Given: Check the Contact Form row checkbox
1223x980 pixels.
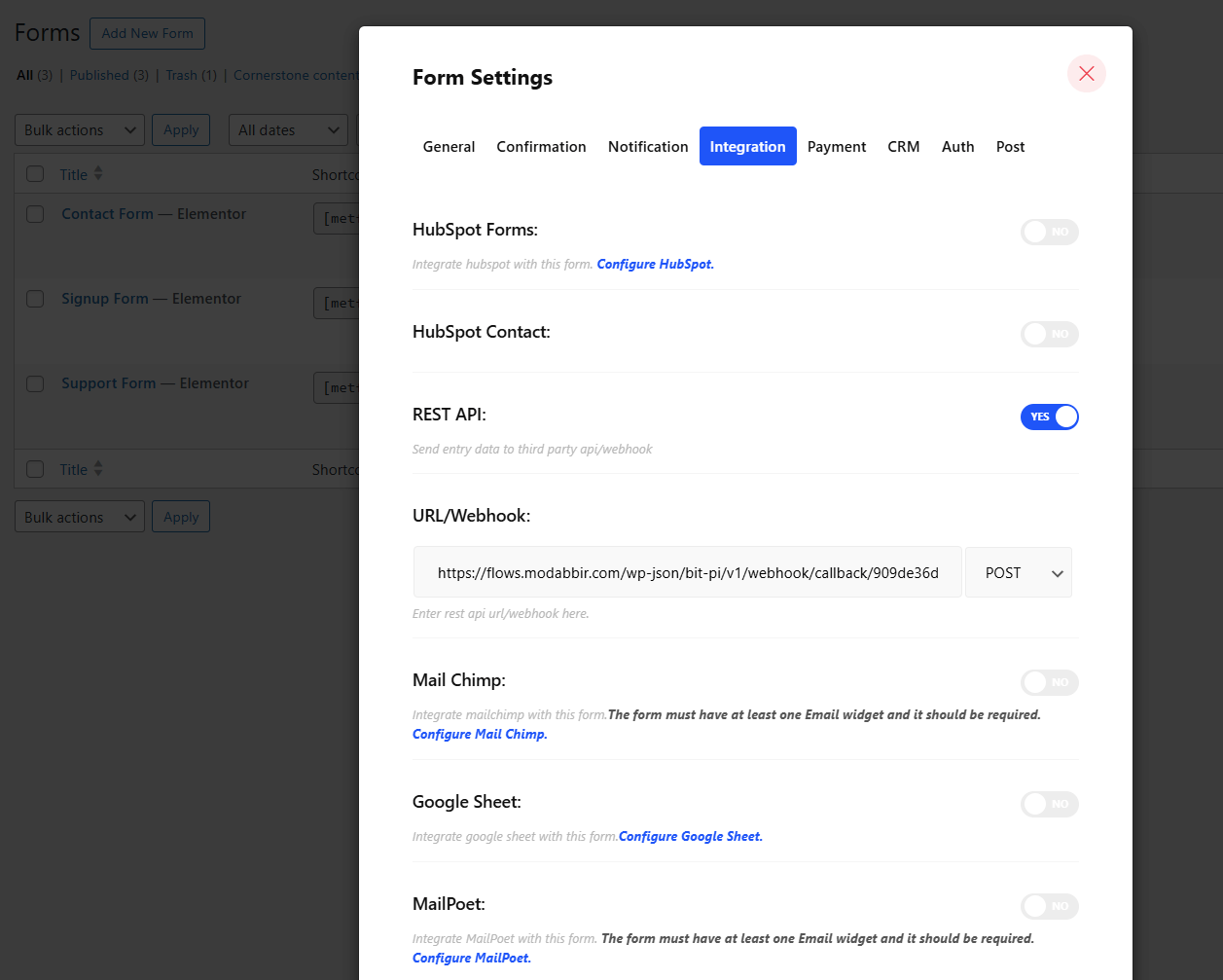Looking at the screenshot, I should 35,214.
